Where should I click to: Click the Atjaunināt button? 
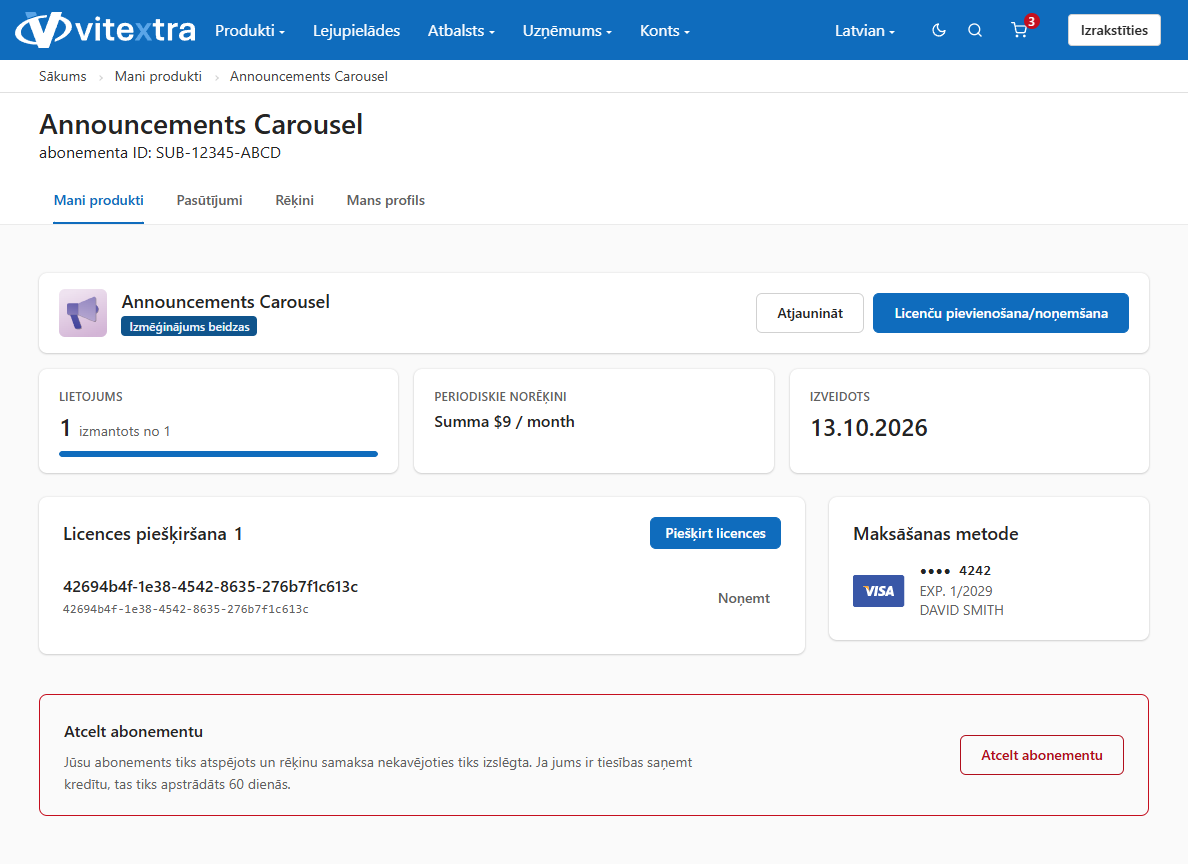click(x=810, y=313)
